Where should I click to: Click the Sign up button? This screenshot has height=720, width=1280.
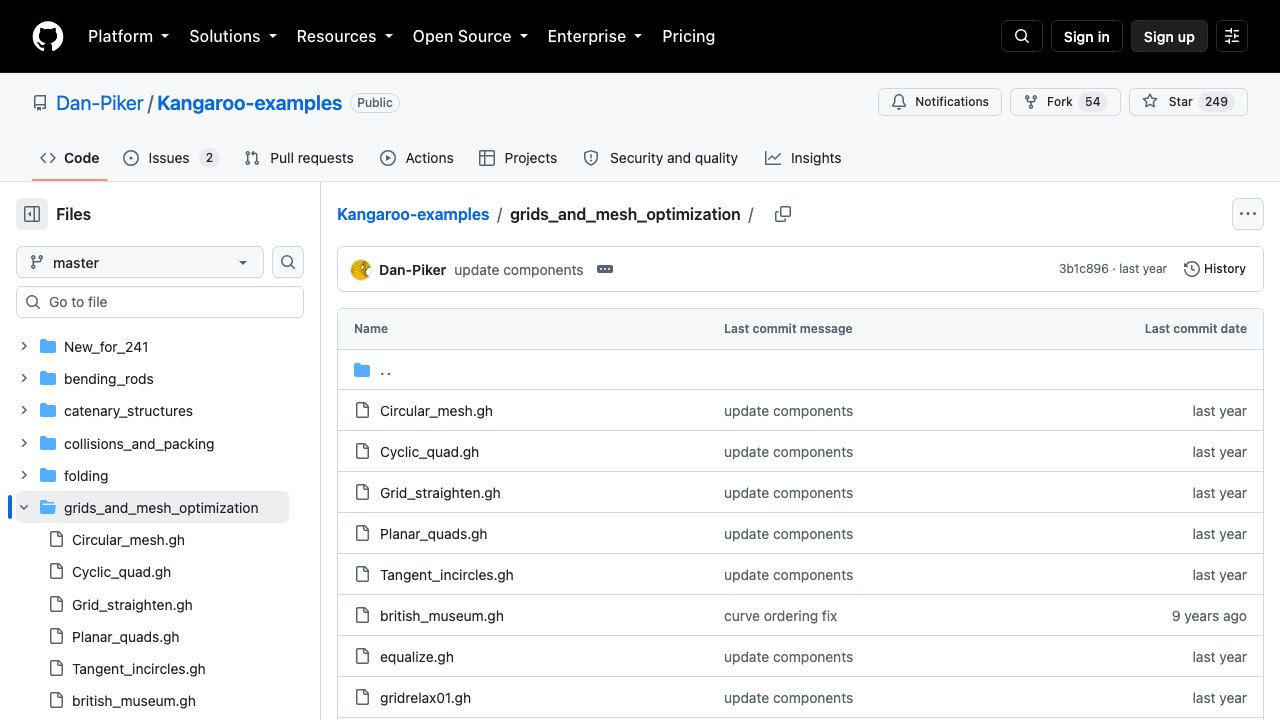pyautogui.click(x=1169, y=36)
